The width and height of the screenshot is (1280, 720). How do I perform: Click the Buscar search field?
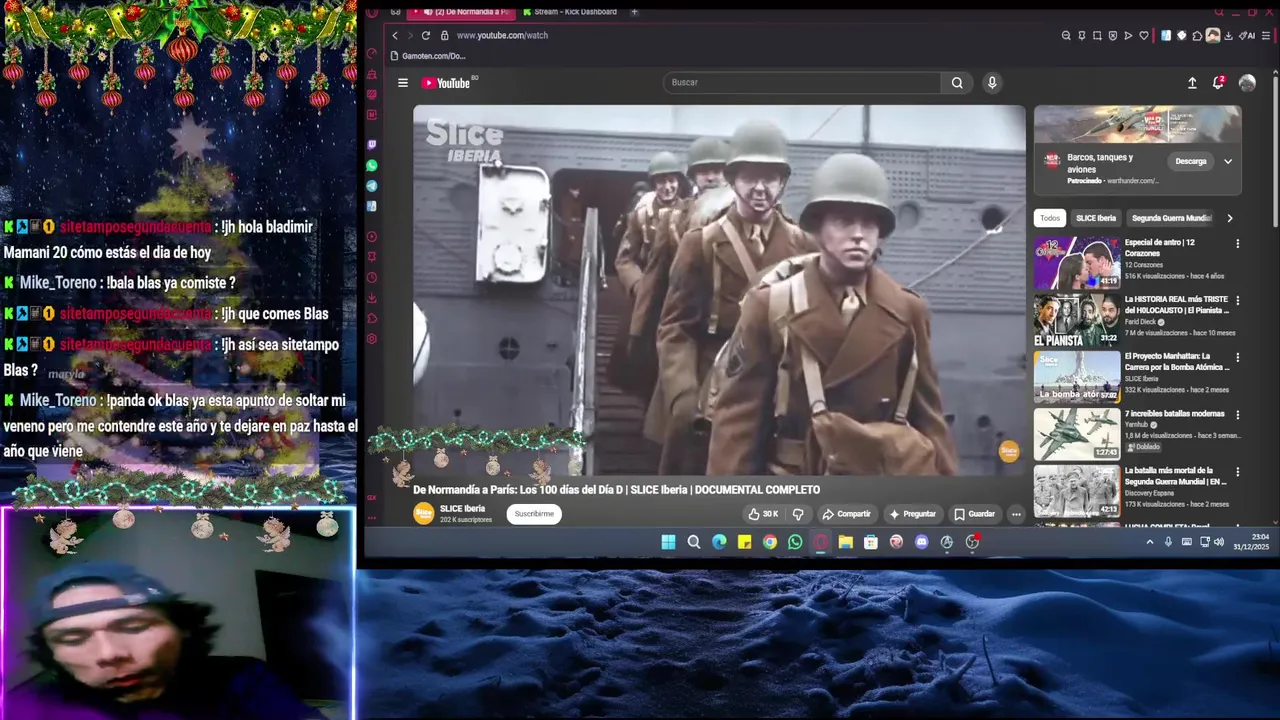[802, 83]
